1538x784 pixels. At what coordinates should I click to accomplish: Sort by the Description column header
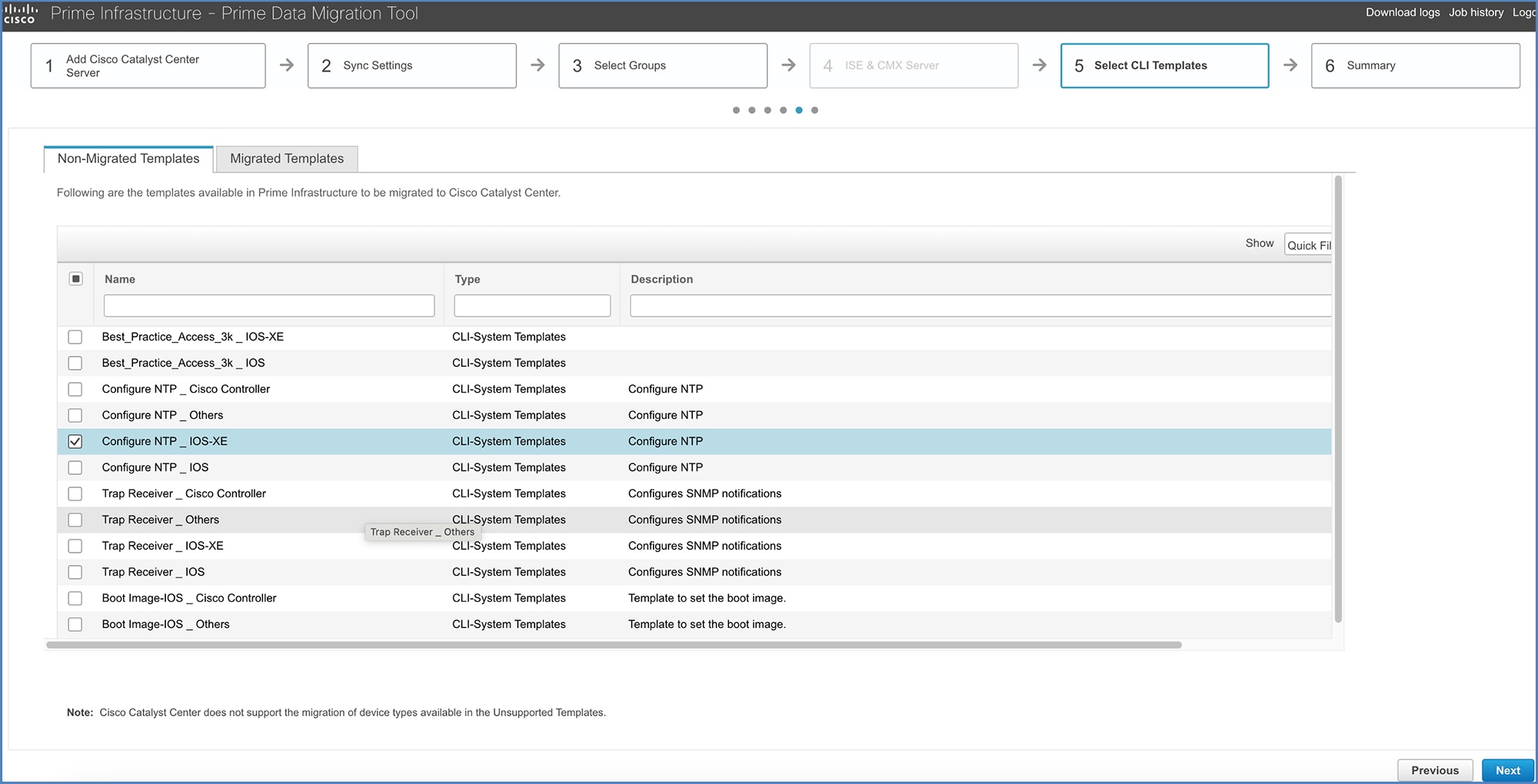click(x=662, y=279)
